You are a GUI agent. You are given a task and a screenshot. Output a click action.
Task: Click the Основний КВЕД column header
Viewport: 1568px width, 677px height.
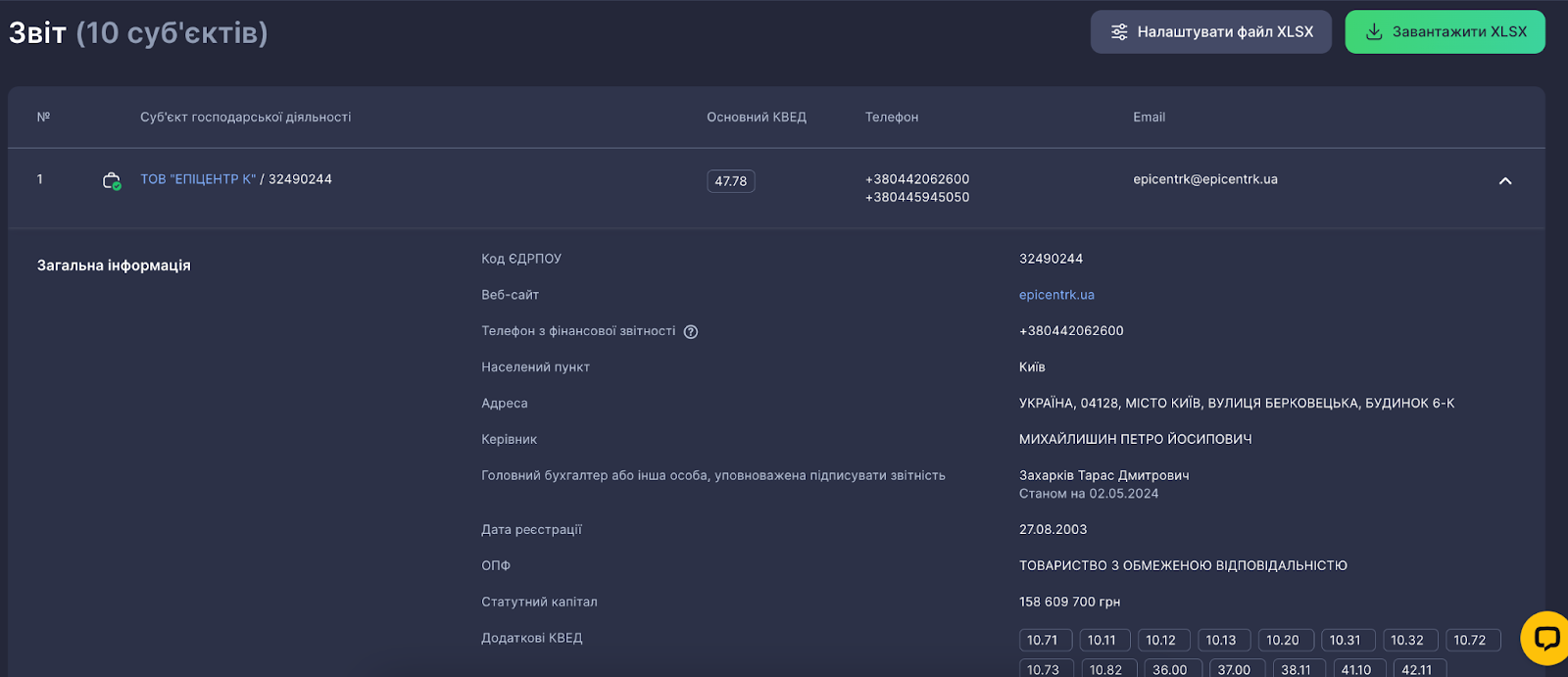(757, 118)
